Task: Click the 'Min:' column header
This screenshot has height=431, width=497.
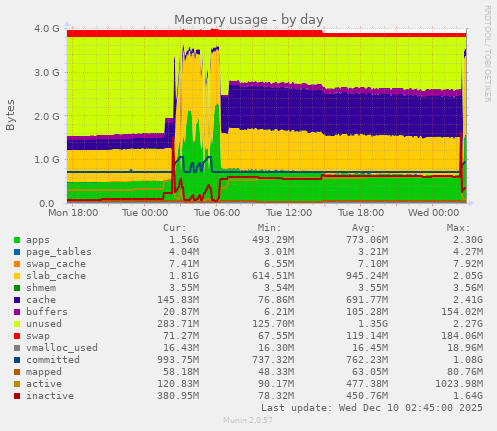Action: point(269,228)
